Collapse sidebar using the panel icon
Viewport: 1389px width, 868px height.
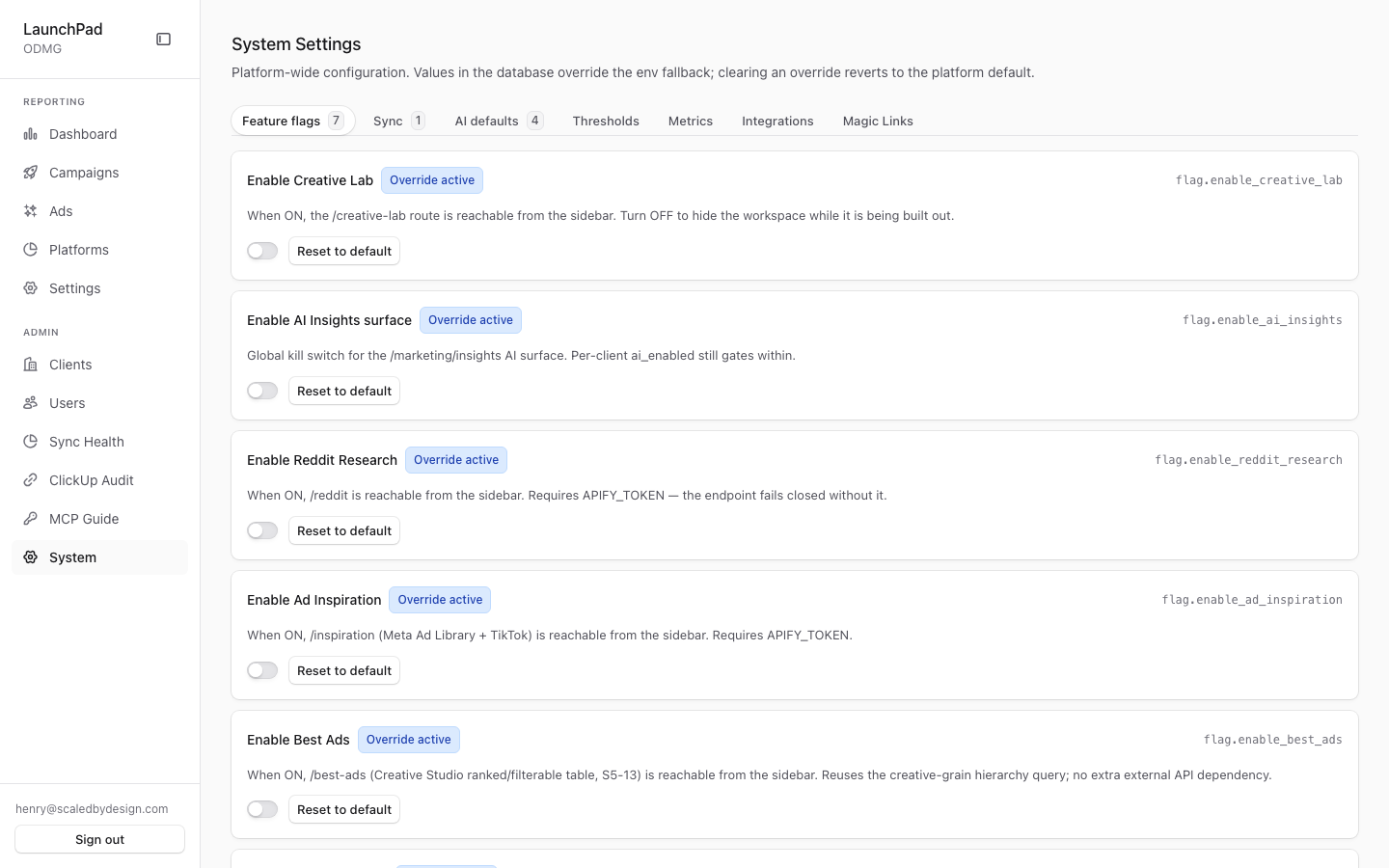164,40
